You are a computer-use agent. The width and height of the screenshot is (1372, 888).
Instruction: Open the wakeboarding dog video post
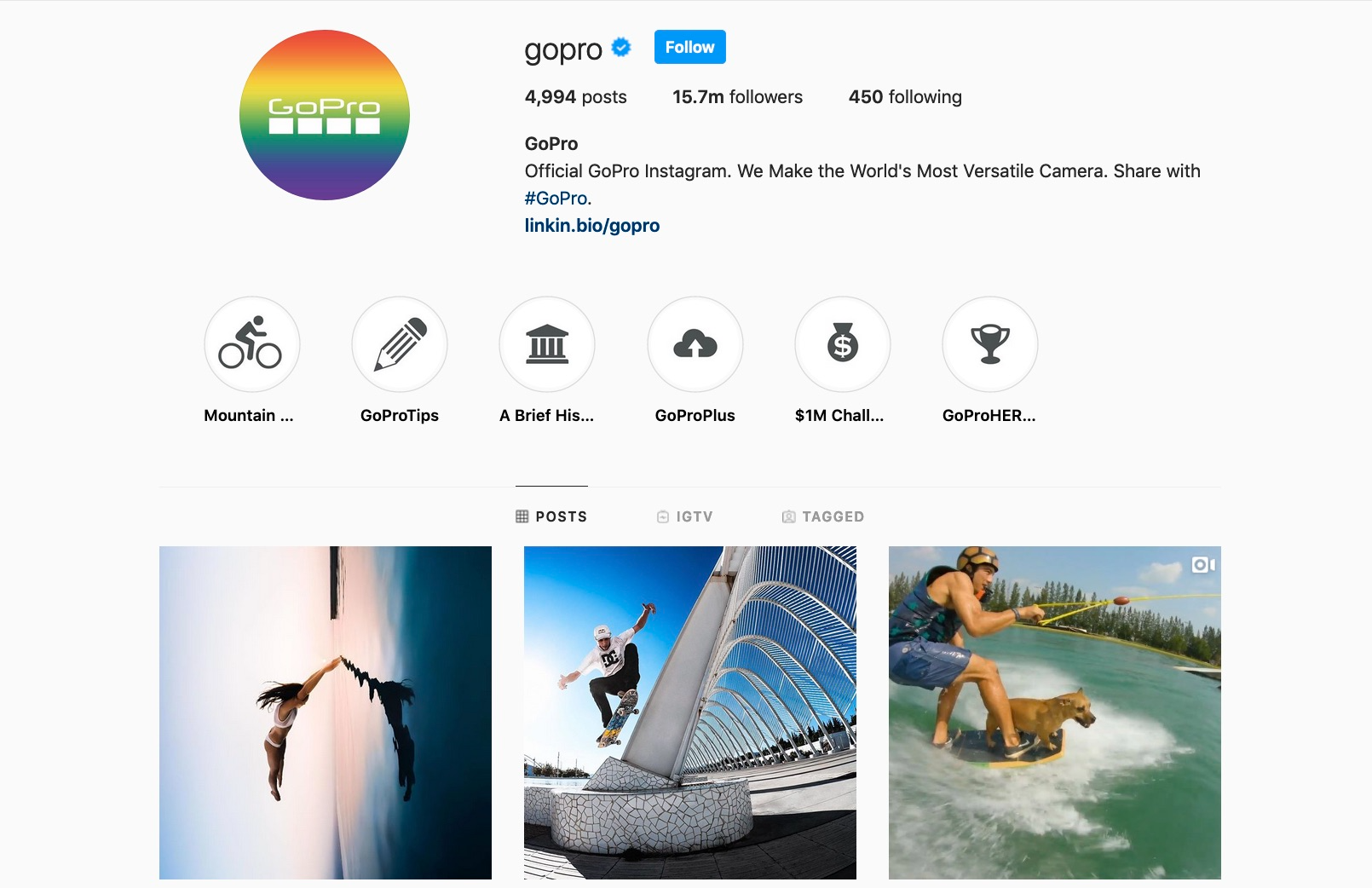[1055, 712]
